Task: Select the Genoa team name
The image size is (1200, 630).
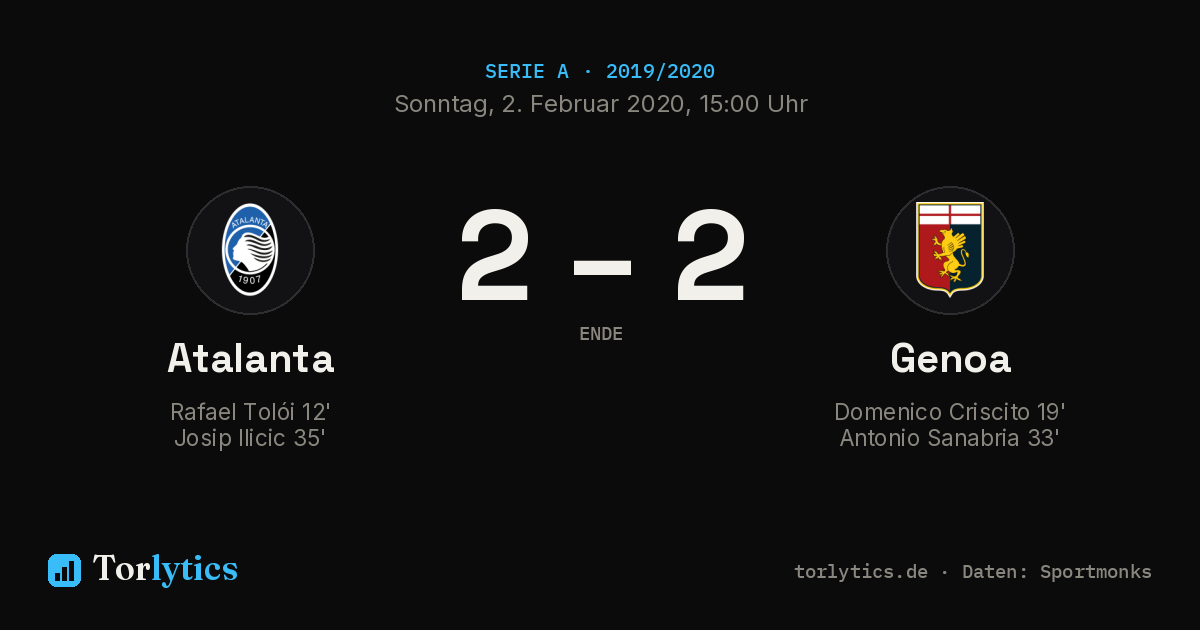Action: [x=951, y=358]
